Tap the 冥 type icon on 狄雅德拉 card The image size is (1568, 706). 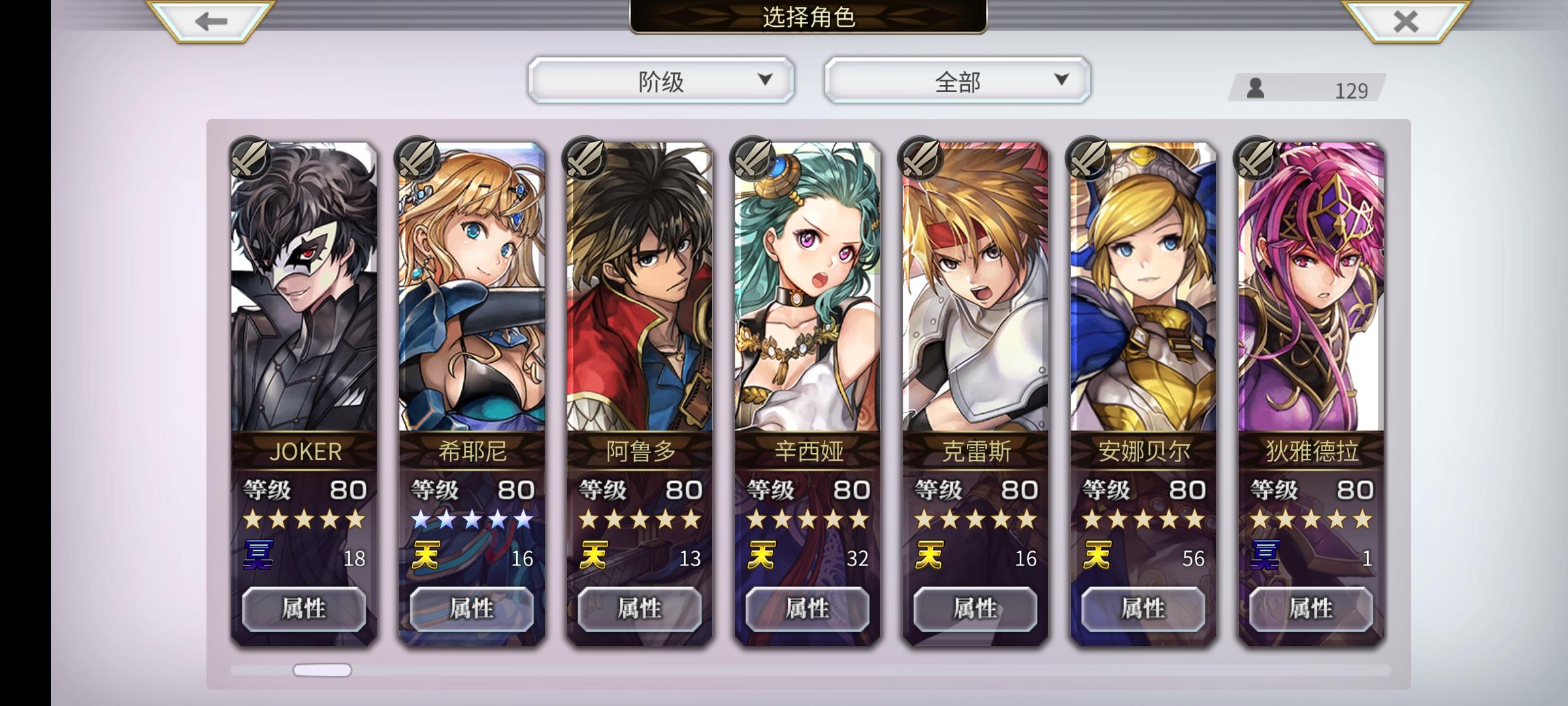click(x=1264, y=556)
